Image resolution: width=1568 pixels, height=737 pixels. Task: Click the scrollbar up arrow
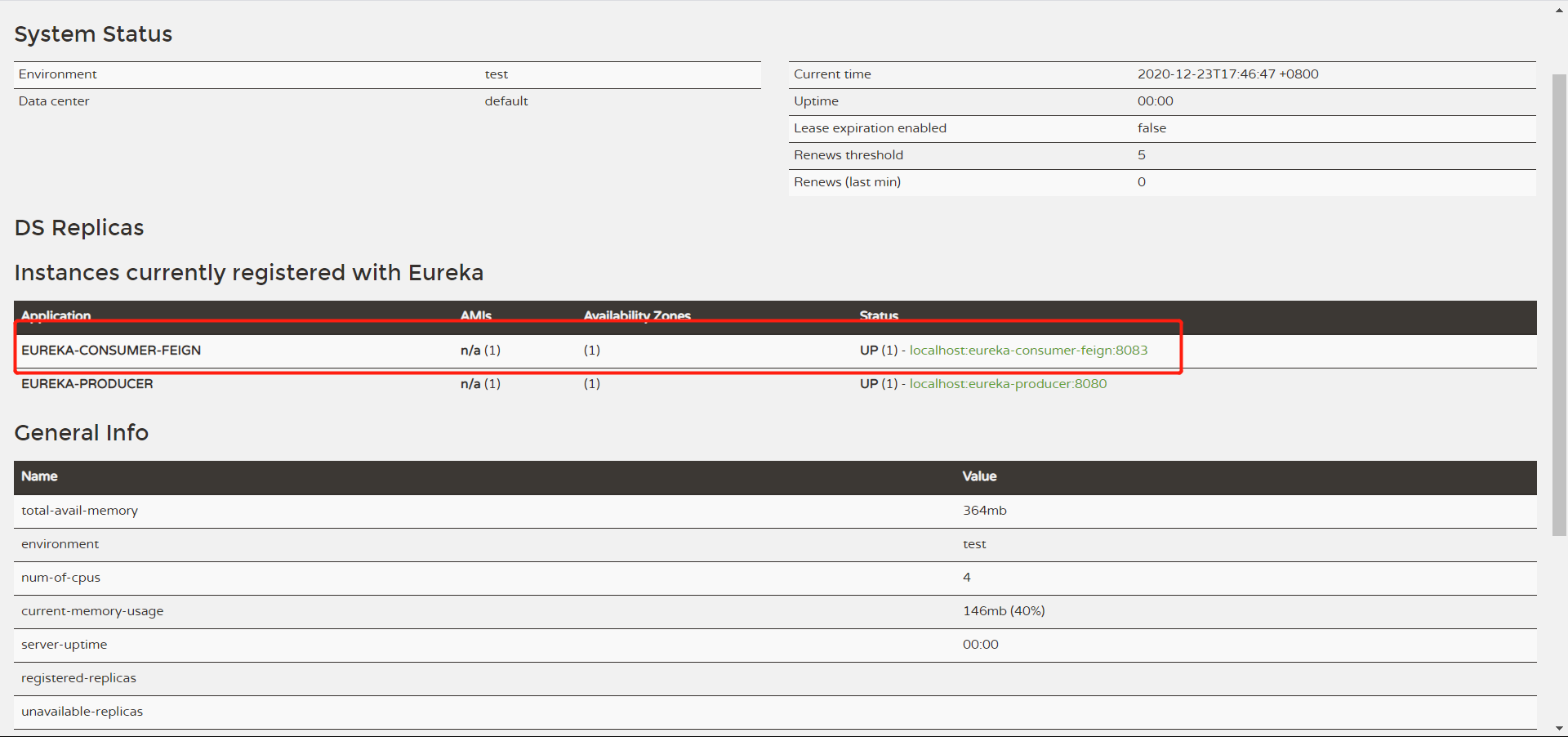(1559, 10)
